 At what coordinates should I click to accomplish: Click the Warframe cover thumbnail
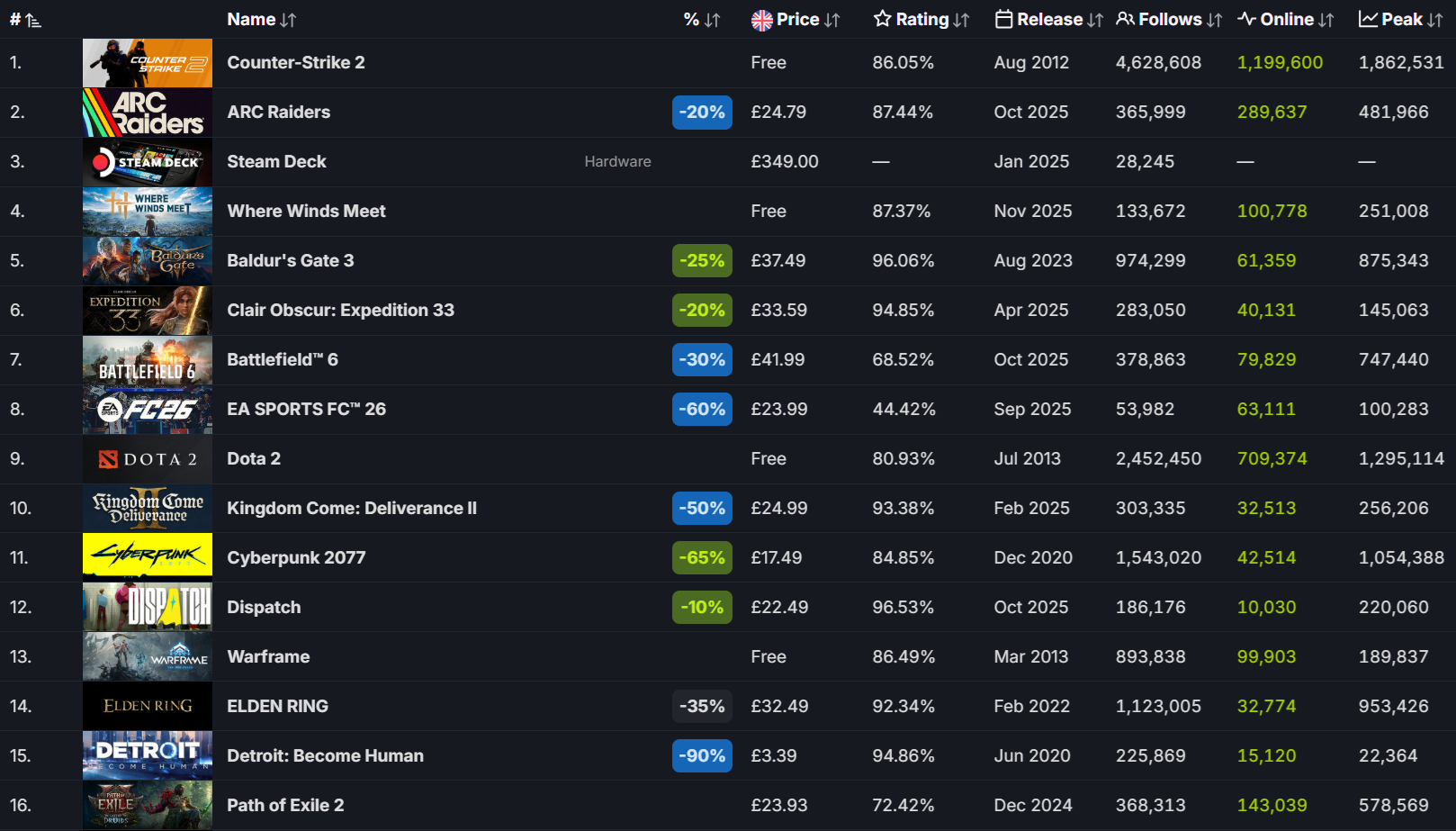[148, 657]
